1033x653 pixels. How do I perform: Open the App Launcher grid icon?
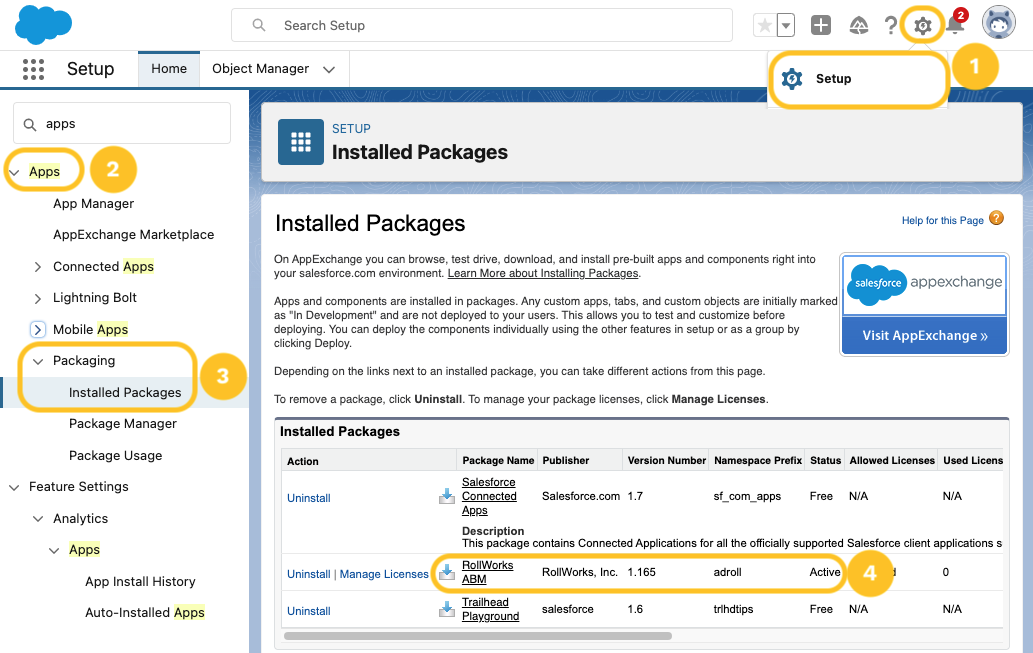click(x=33, y=69)
